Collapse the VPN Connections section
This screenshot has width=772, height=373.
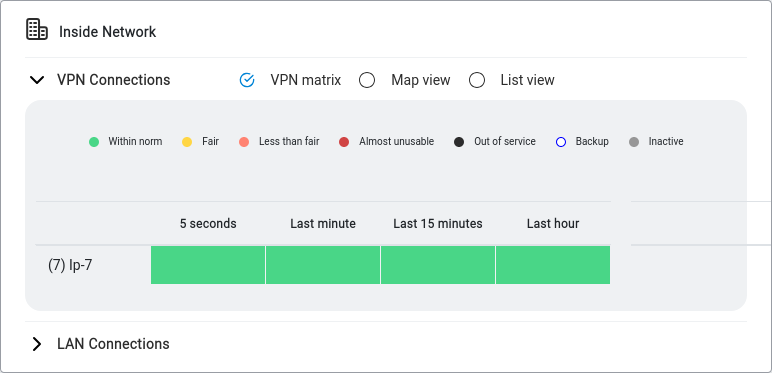[x=37, y=80]
